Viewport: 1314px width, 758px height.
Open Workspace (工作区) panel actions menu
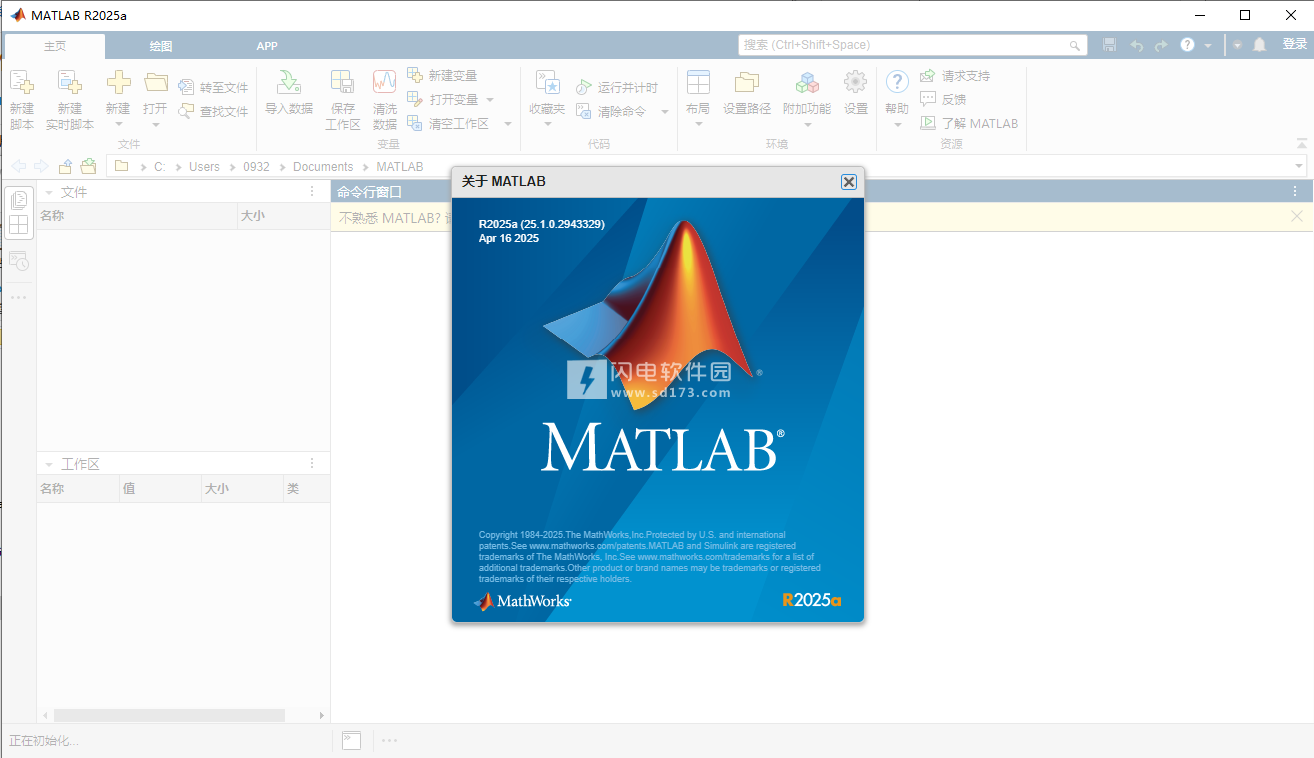pyautogui.click(x=312, y=464)
